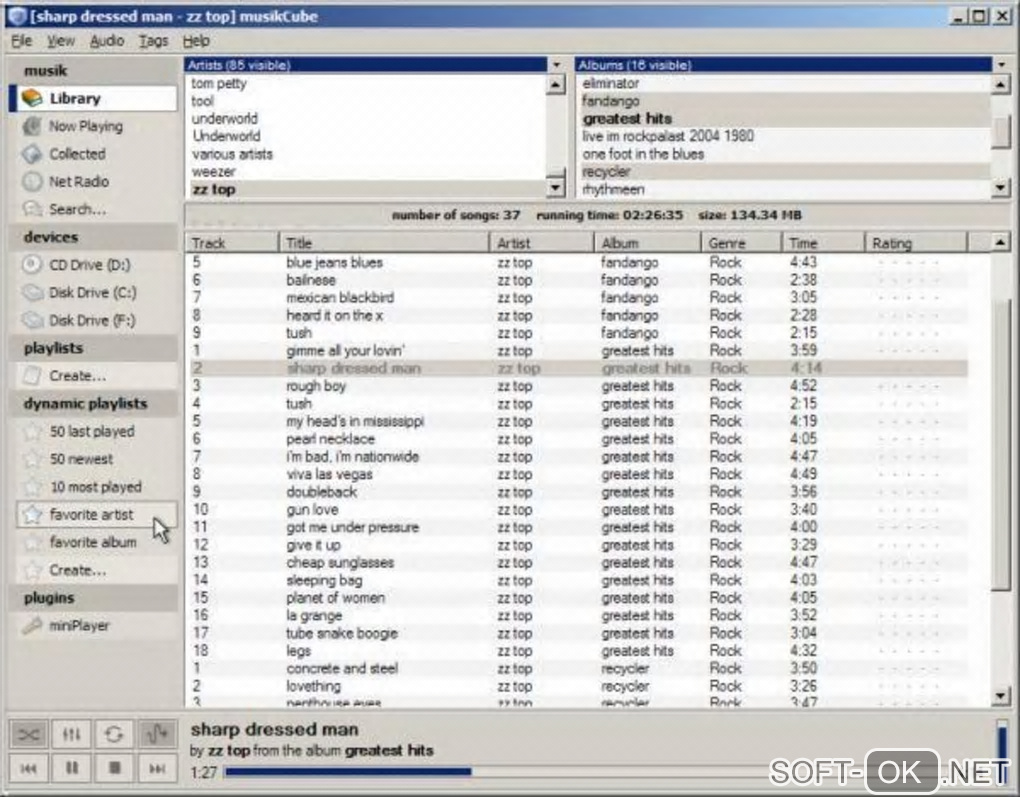Open the Tags menu
This screenshot has width=1020, height=797.
(x=154, y=41)
